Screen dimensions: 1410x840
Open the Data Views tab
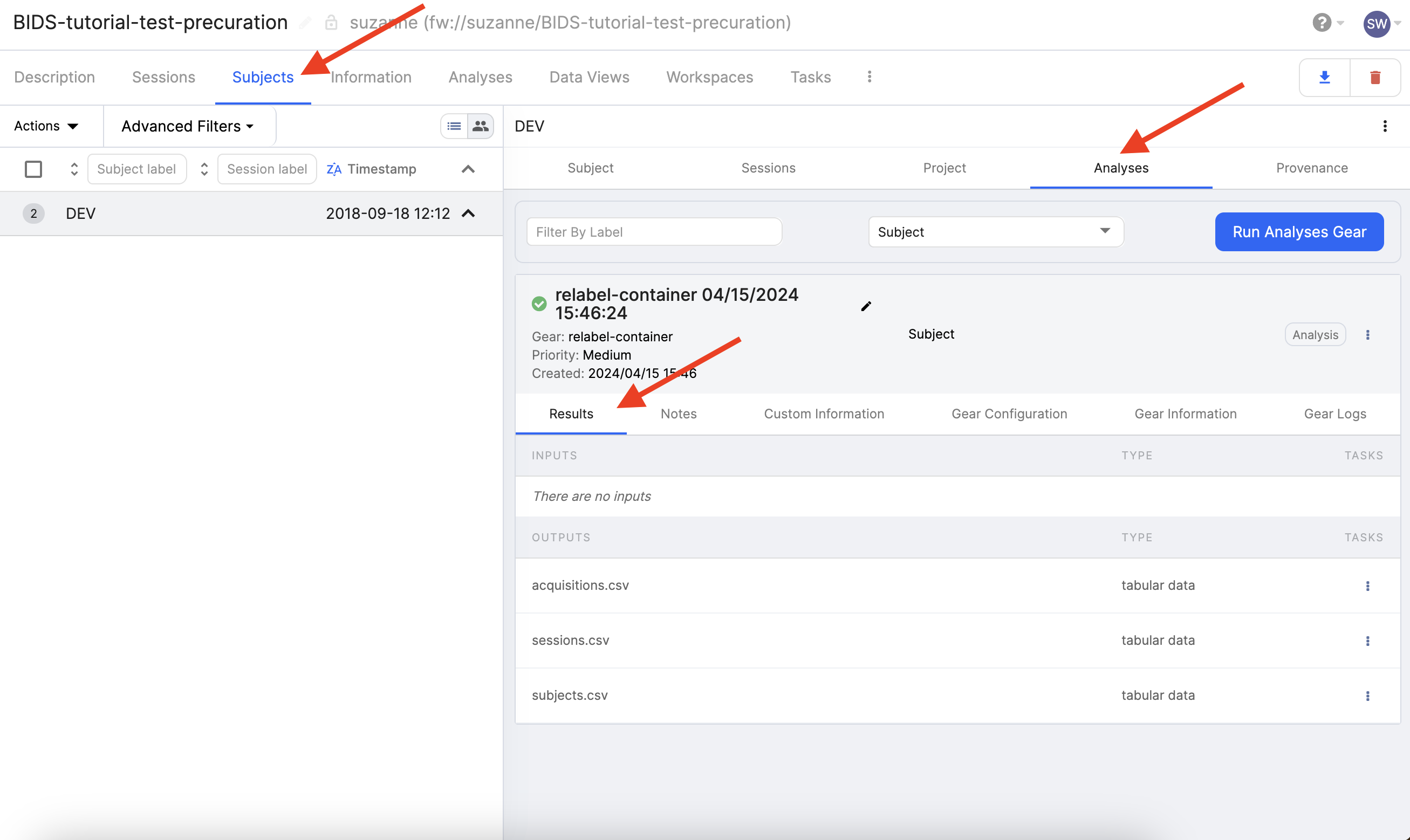coord(589,77)
